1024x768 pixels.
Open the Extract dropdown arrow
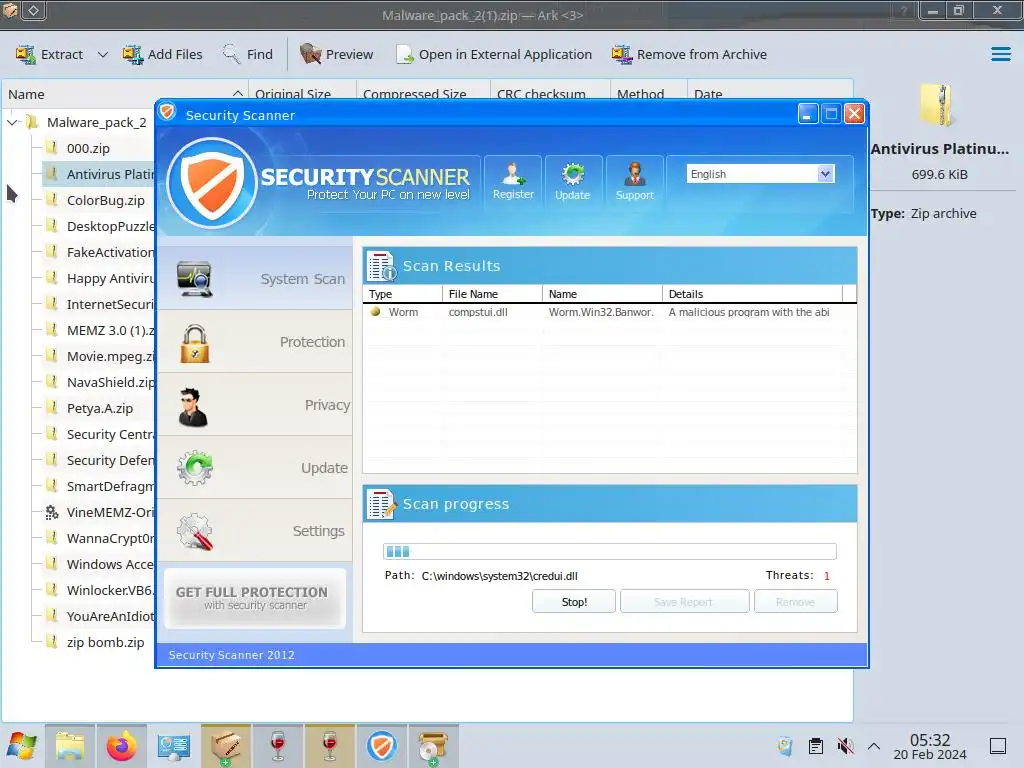[x=103, y=54]
